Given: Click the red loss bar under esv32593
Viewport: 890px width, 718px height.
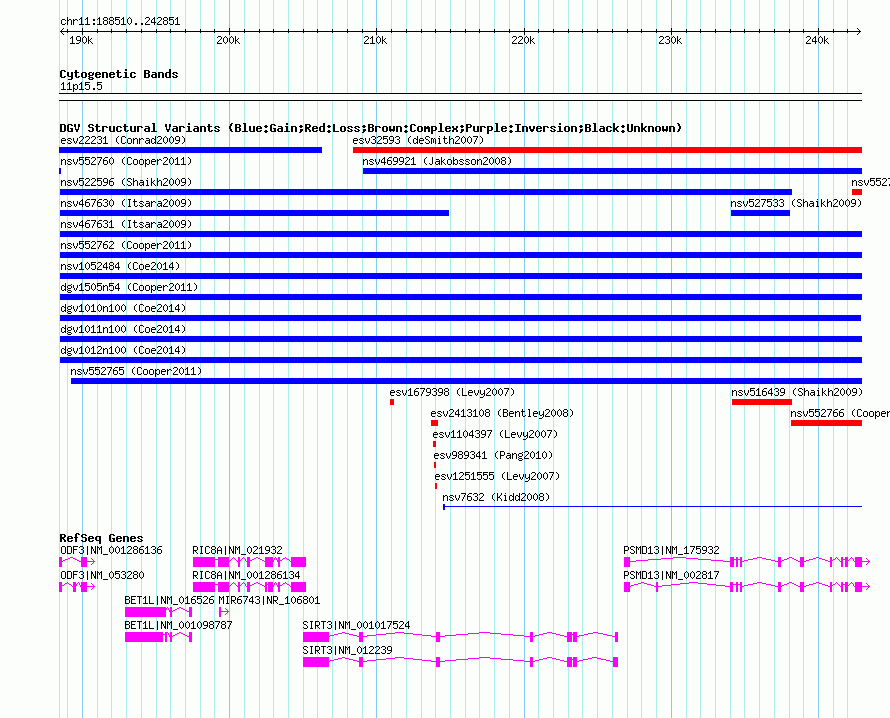Looking at the screenshot, I should [607, 150].
